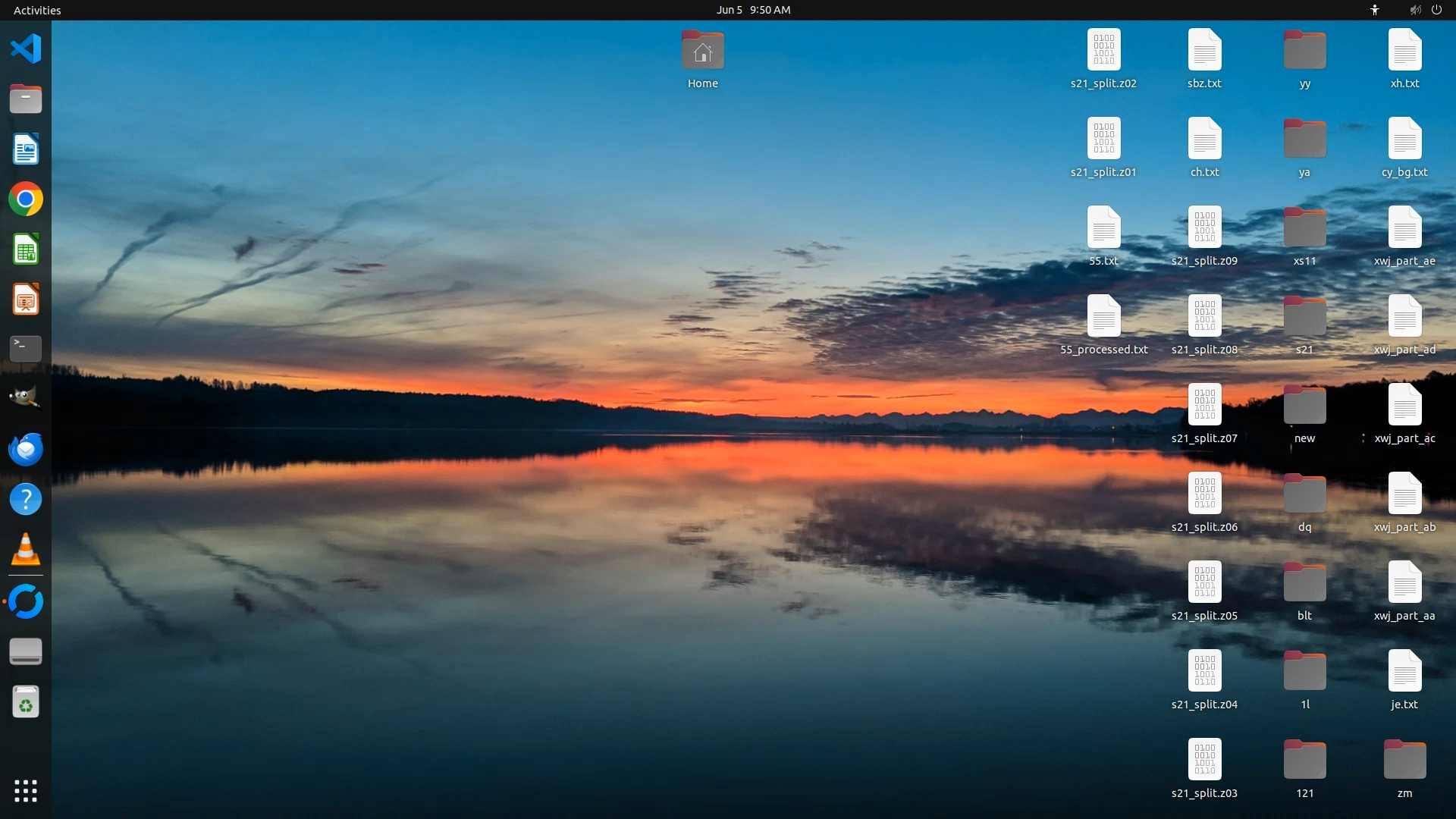The image size is (1456, 819).
Task: Launch Google Chrome from the dock
Action: [x=26, y=199]
